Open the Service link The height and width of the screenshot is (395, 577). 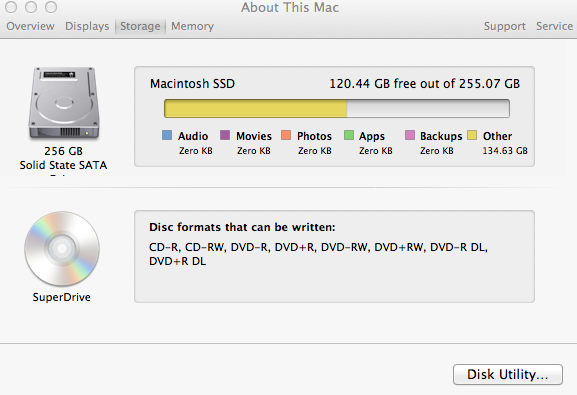point(554,26)
